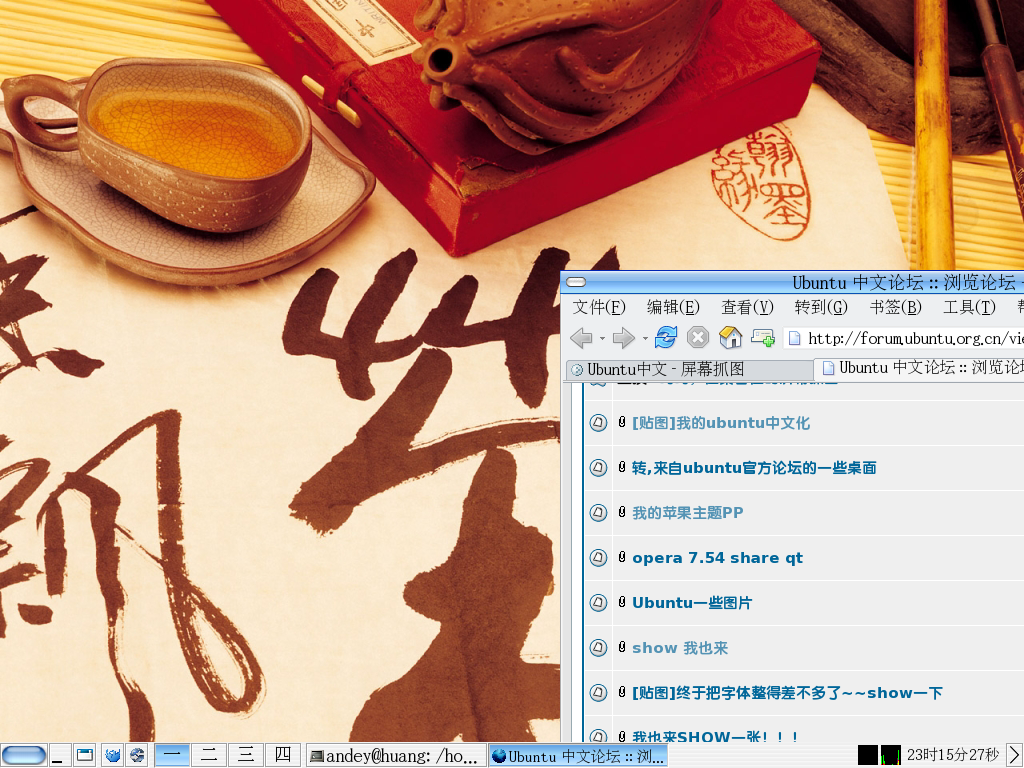Click attachment clip icon beside [贴图]我的ubuntu中文化
Viewport: 1024px width, 768px height.
click(622, 423)
